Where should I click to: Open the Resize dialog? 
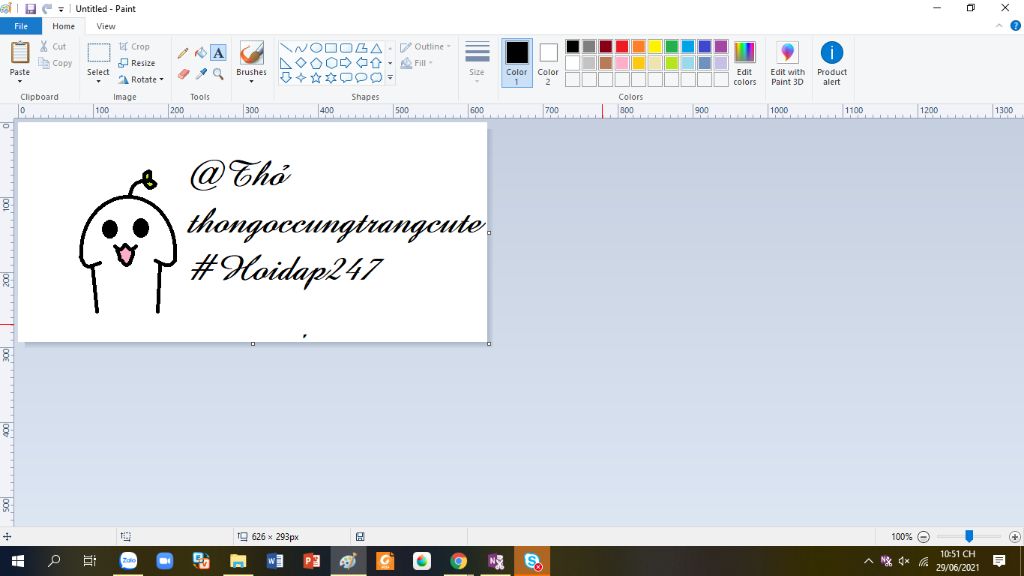(136, 63)
